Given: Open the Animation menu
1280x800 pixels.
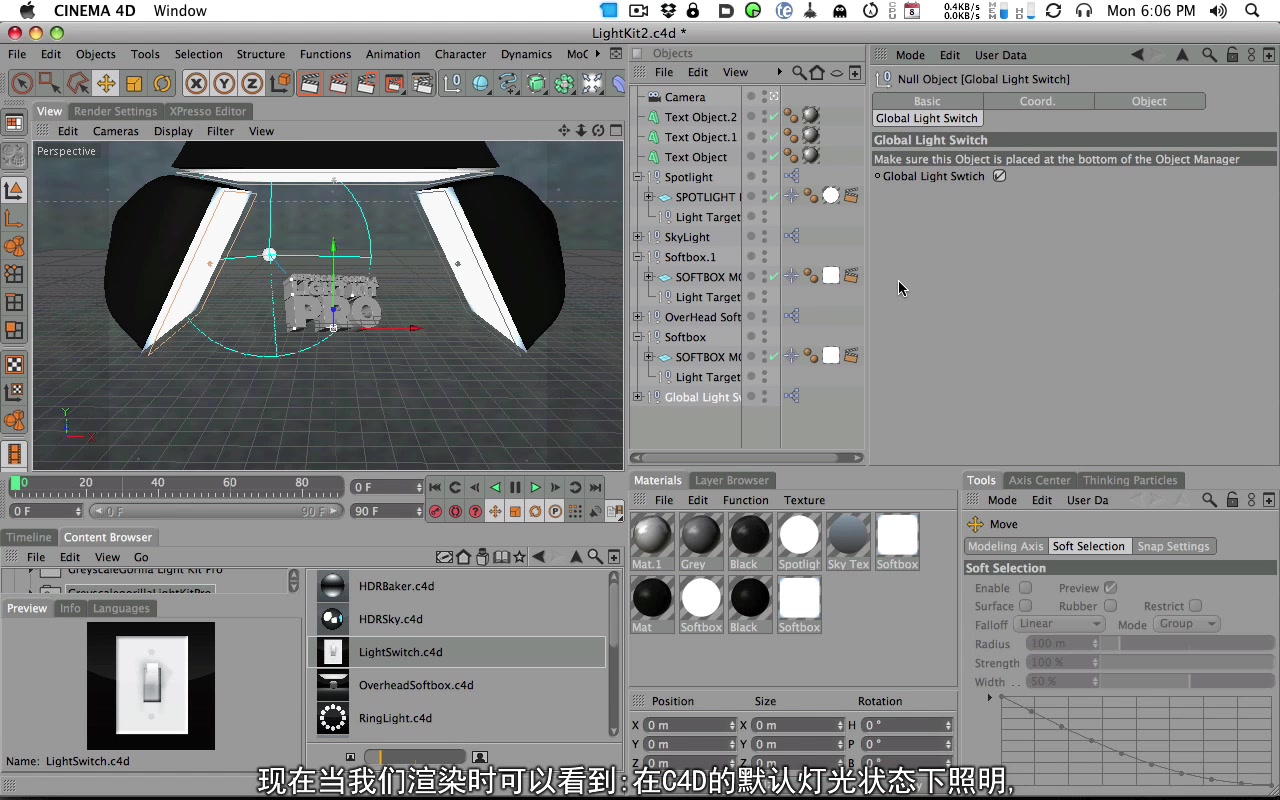Looking at the screenshot, I should 393,54.
